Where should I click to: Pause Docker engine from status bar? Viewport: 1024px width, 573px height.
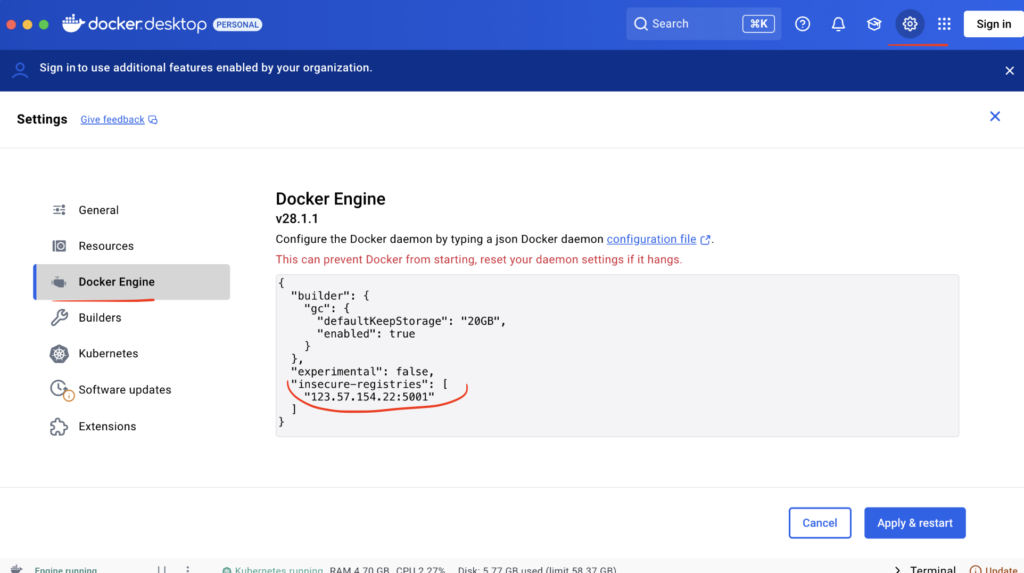[161, 569]
